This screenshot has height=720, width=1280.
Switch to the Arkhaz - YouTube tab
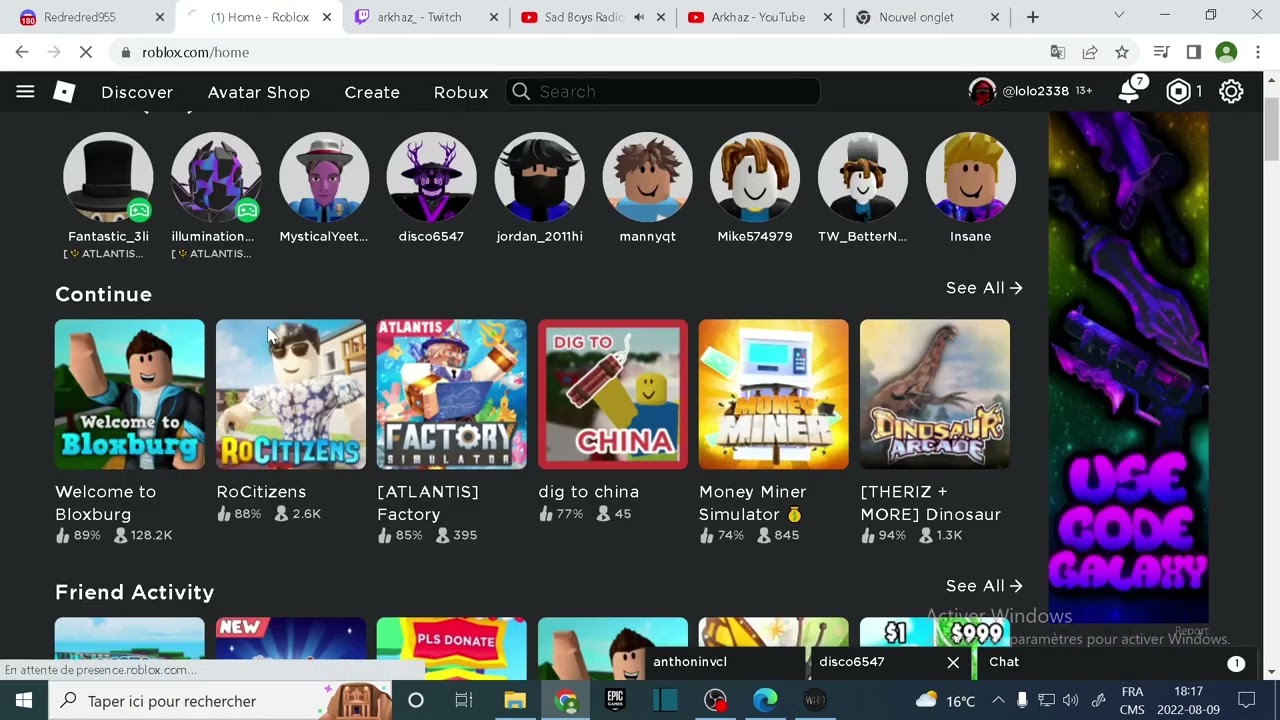[758, 17]
